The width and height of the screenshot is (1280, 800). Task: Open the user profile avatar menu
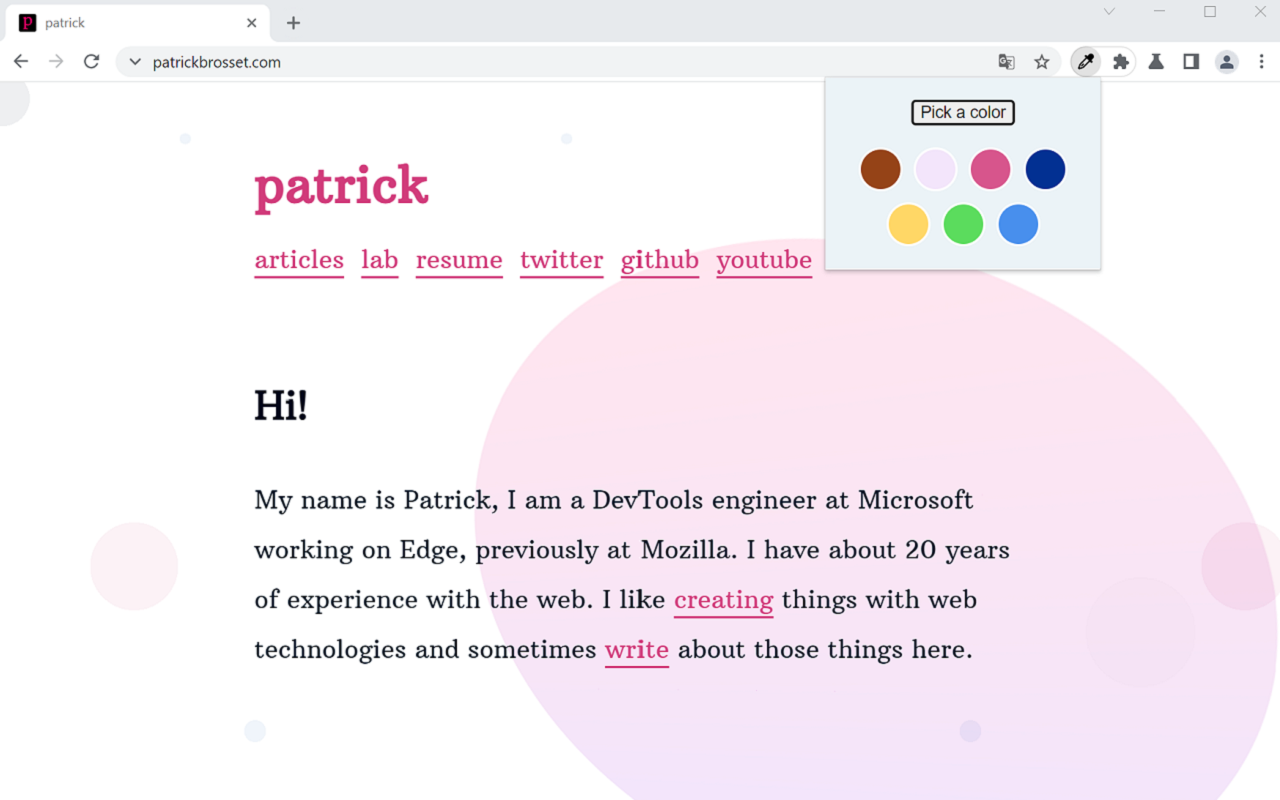click(x=1226, y=62)
